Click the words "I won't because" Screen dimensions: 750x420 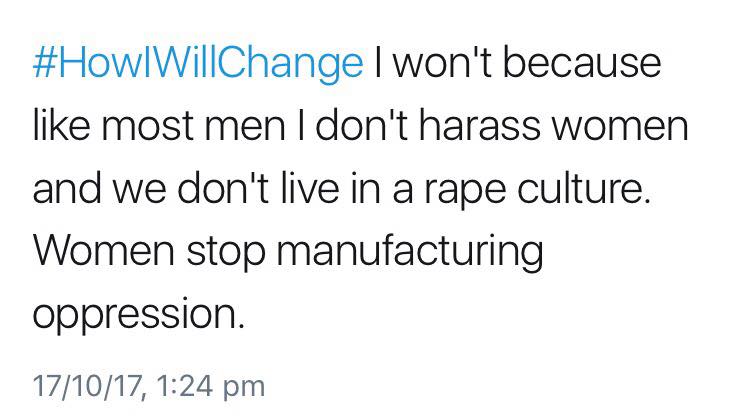tap(516, 64)
